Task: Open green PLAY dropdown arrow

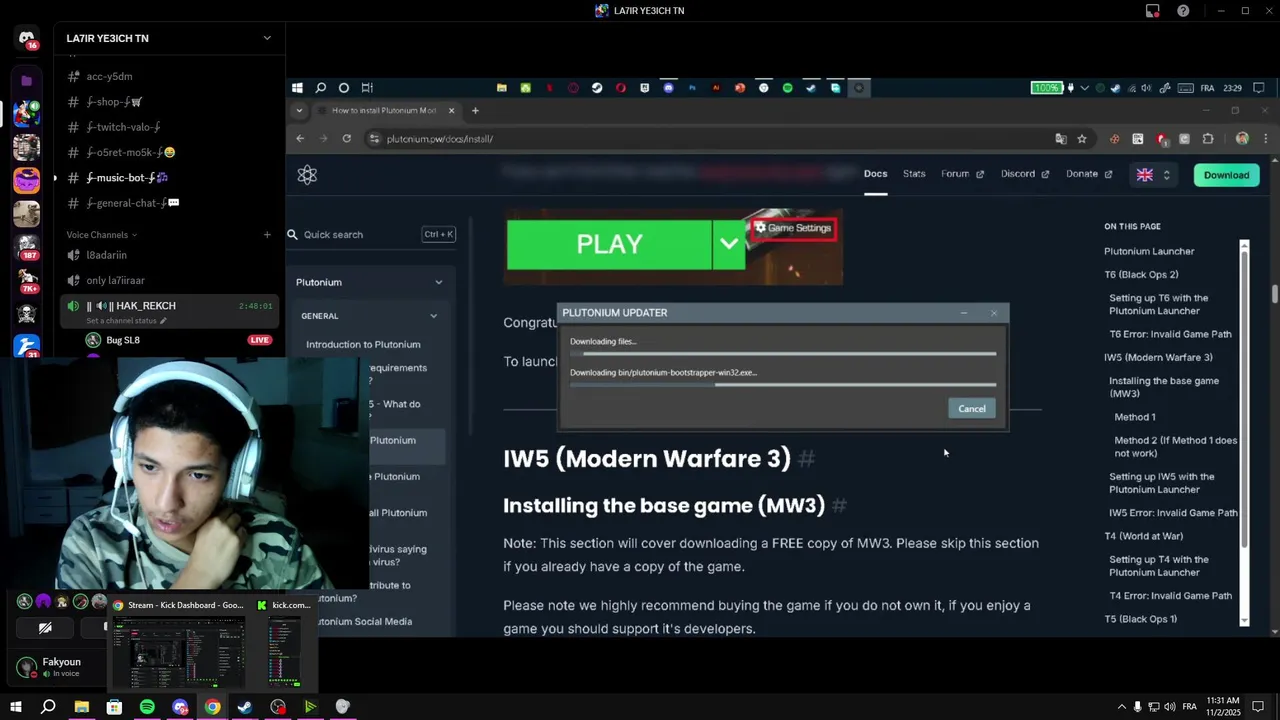Action: pos(729,244)
